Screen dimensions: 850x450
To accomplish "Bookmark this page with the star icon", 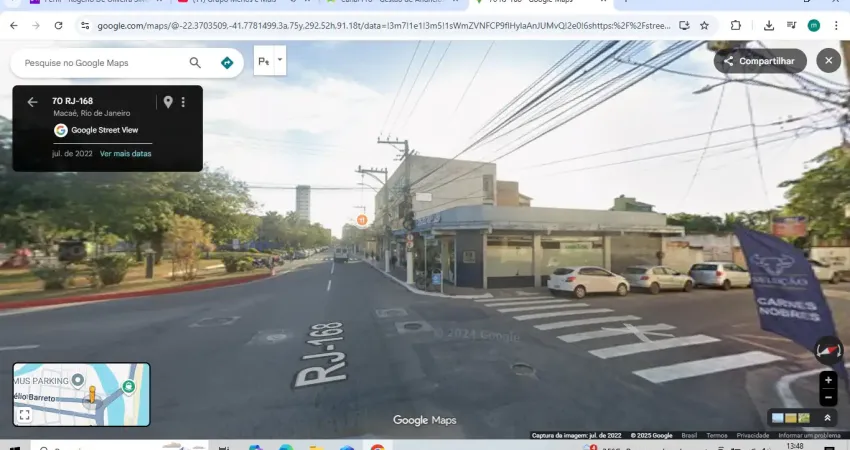I will pyautogui.click(x=704, y=25).
